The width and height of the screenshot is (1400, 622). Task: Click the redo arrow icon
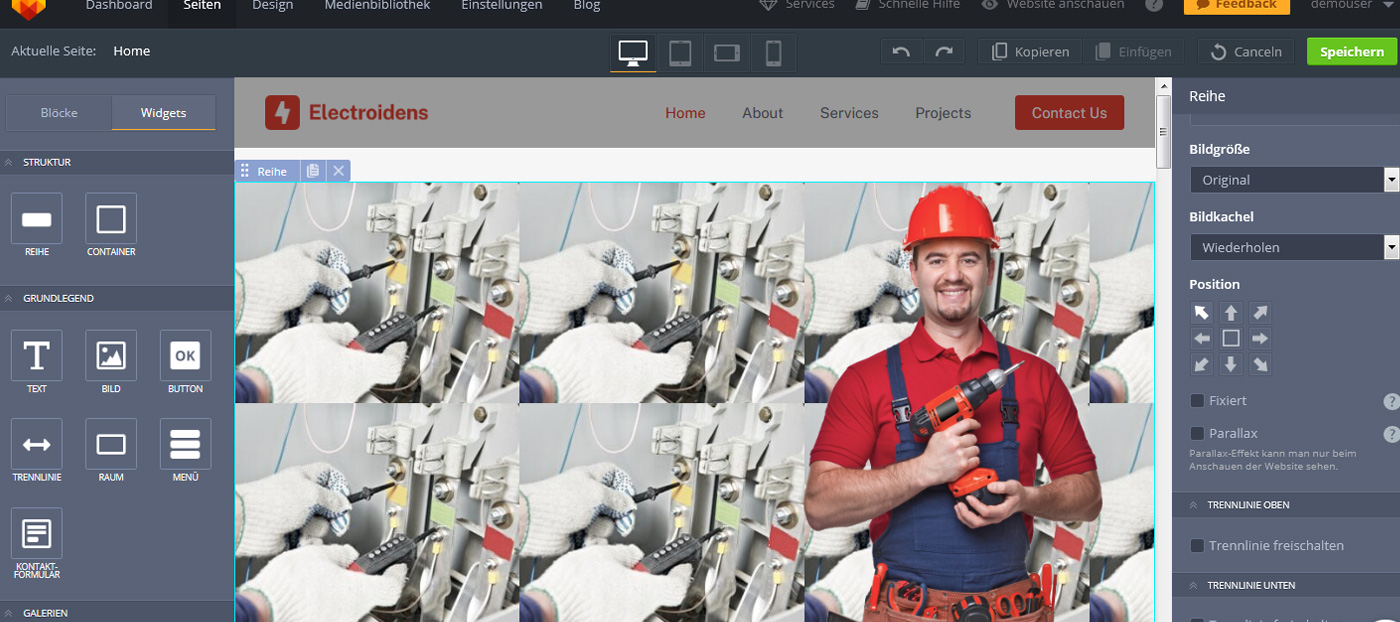[x=944, y=52]
